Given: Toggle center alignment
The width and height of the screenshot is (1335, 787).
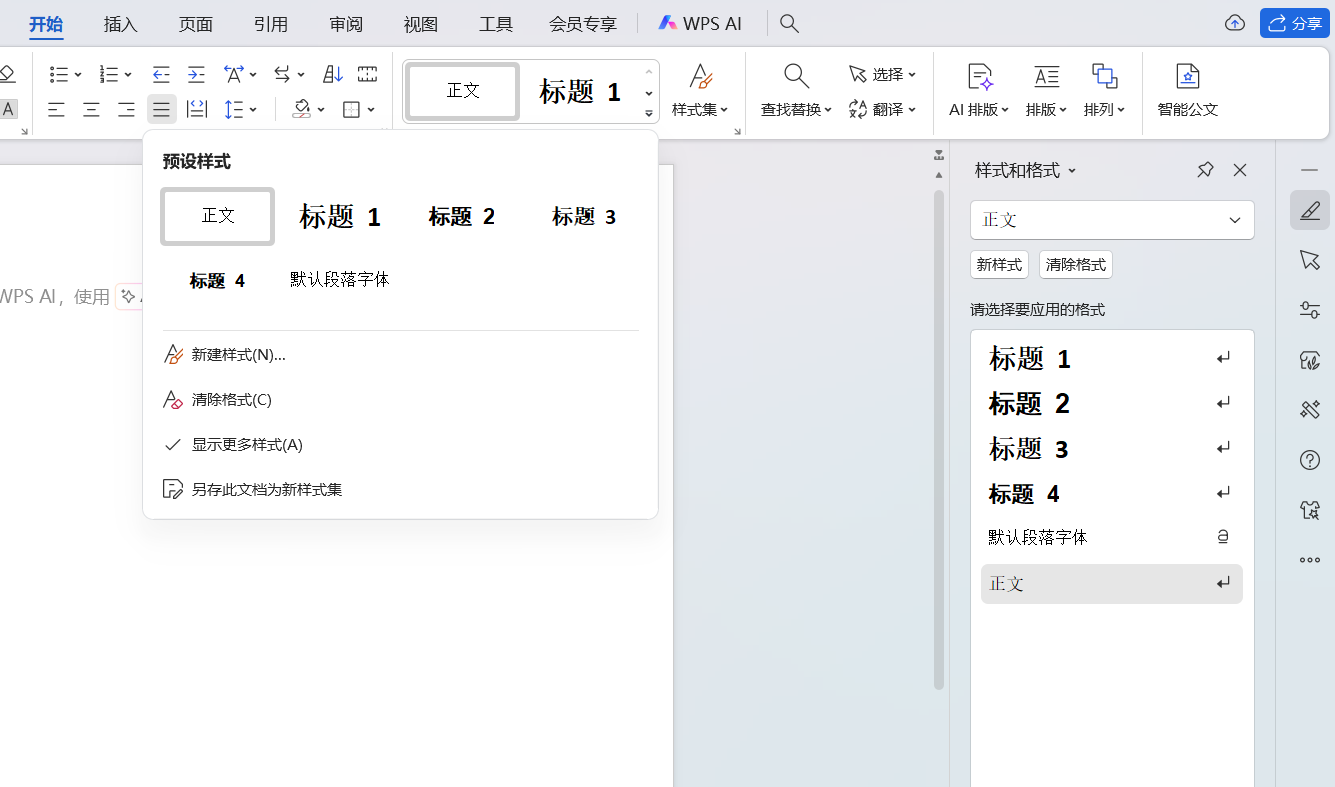Looking at the screenshot, I should point(91,109).
